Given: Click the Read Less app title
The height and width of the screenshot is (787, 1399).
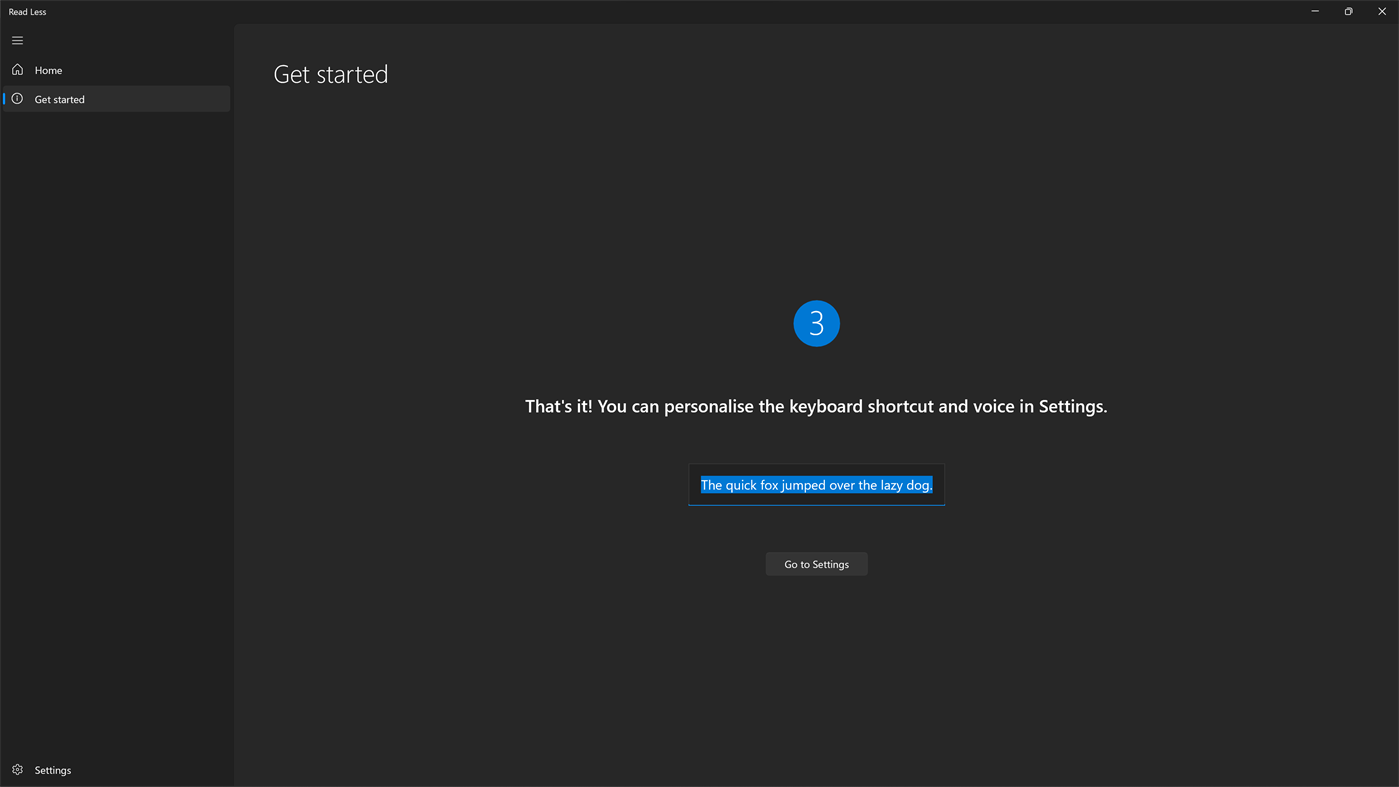Looking at the screenshot, I should (x=27, y=10).
